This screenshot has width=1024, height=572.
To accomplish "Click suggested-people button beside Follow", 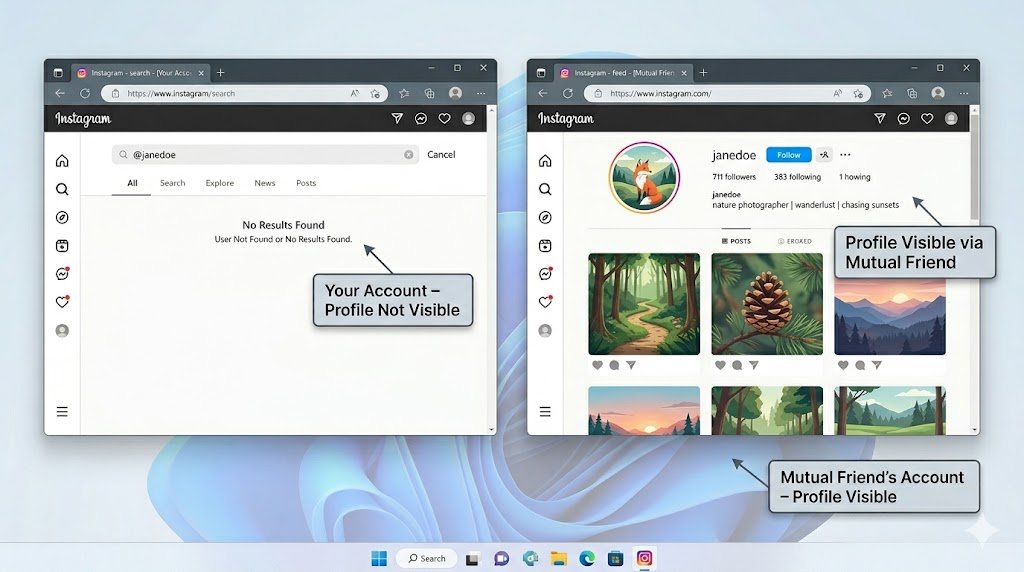I will tap(824, 155).
